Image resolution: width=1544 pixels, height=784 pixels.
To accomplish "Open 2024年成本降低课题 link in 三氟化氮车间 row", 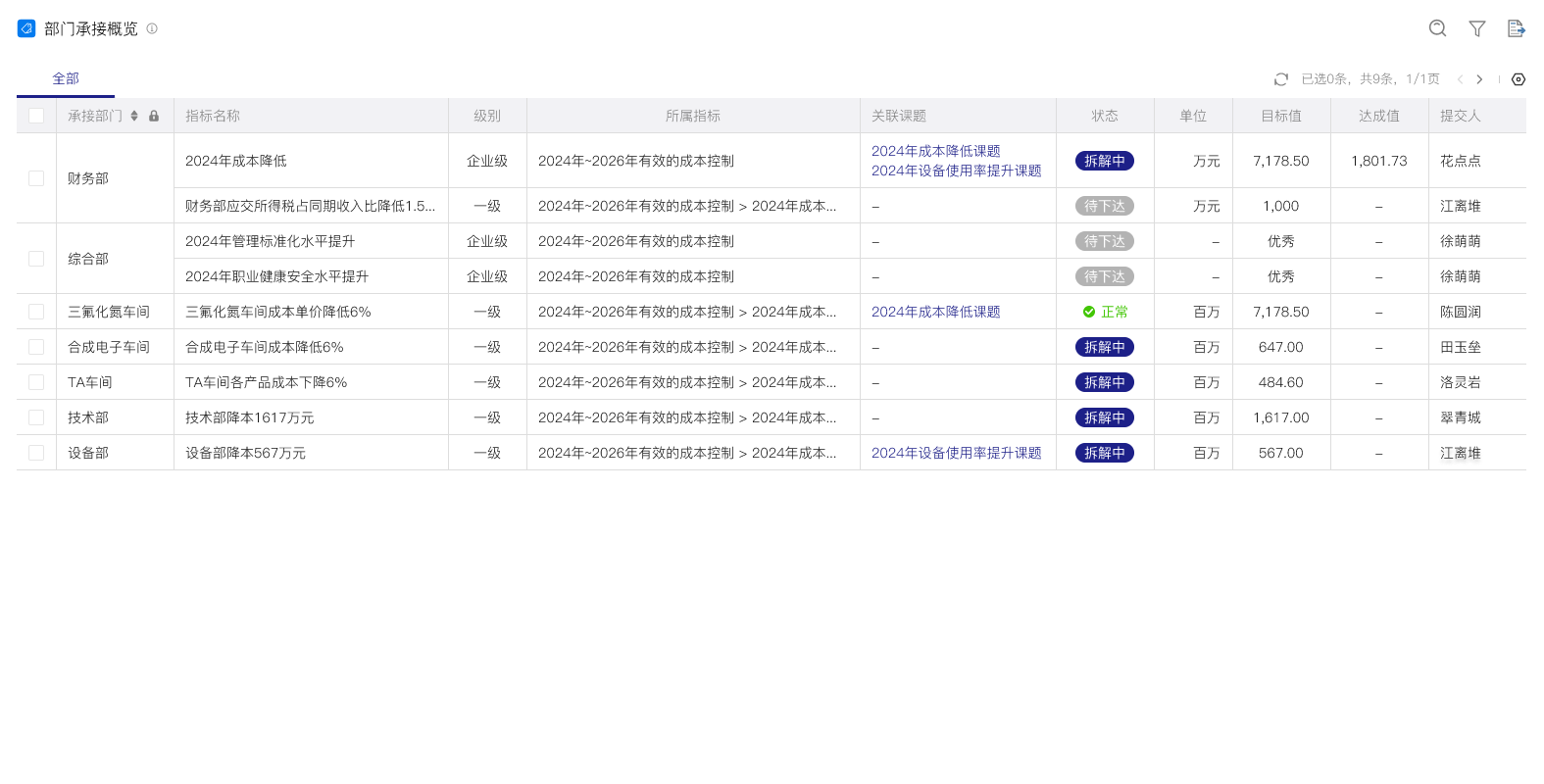I will click(935, 312).
